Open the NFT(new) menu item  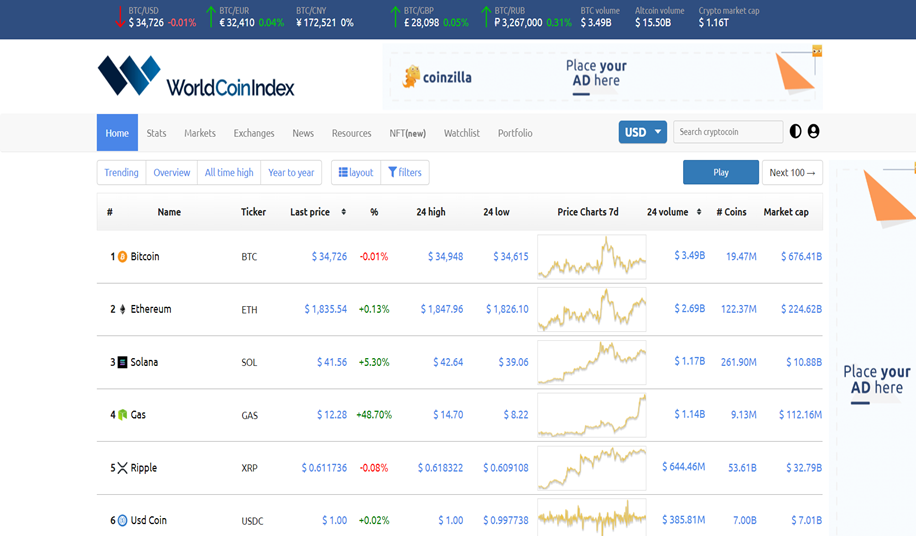click(x=408, y=133)
